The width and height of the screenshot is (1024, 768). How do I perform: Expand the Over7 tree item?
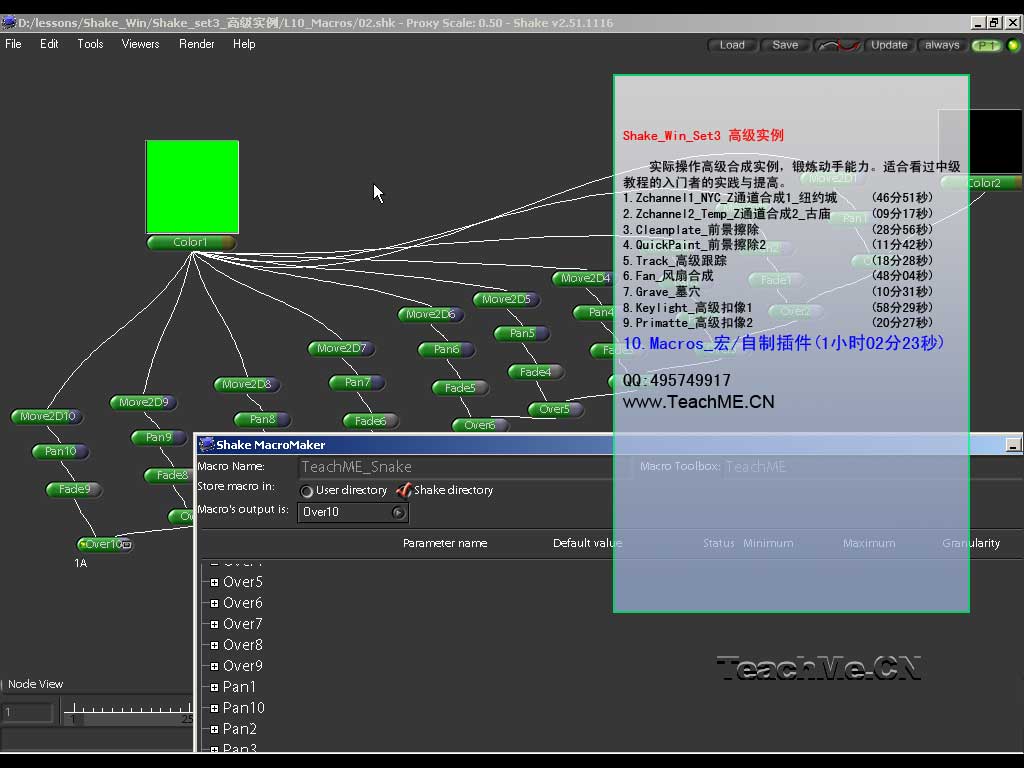pos(214,624)
